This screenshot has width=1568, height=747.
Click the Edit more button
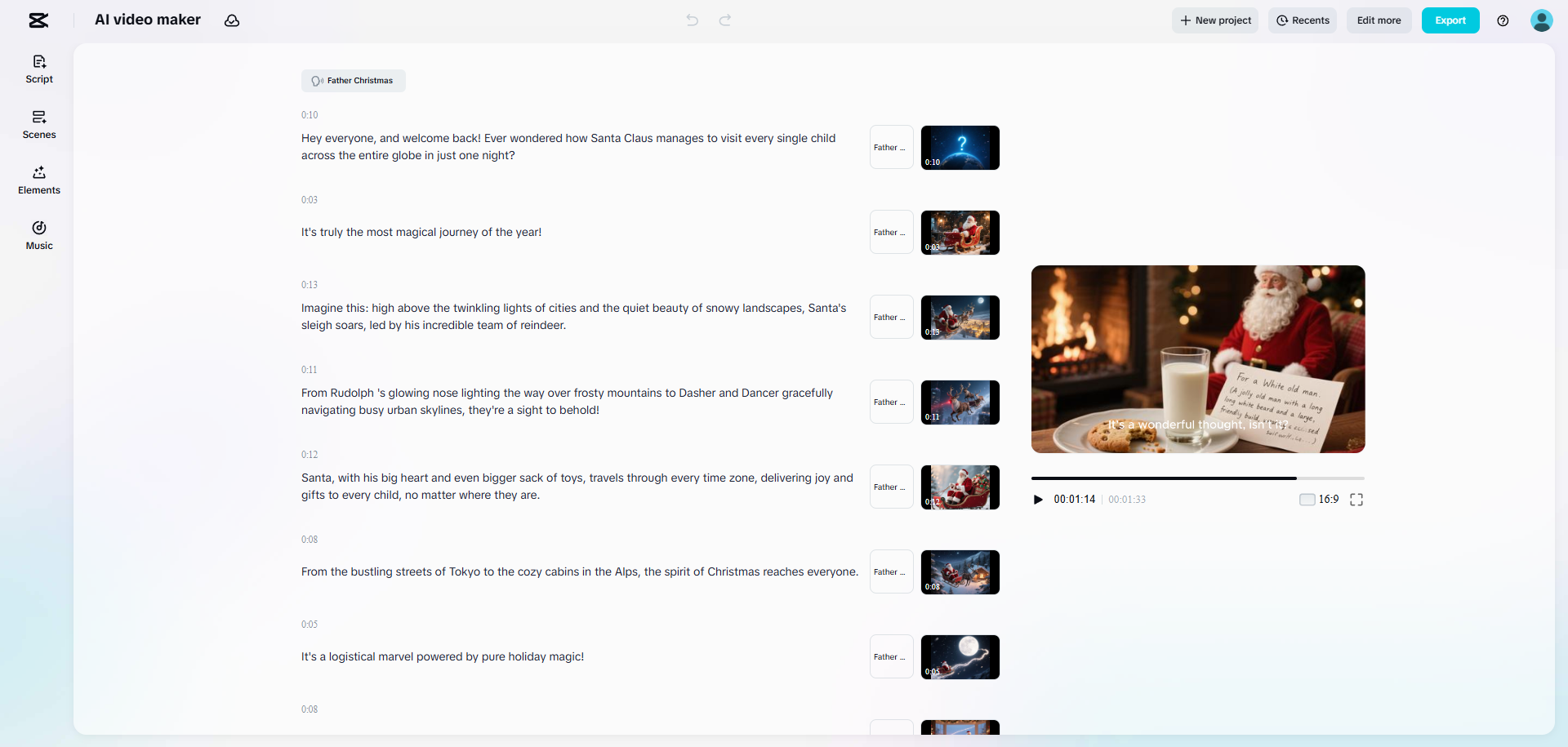(x=1379, y=20)
